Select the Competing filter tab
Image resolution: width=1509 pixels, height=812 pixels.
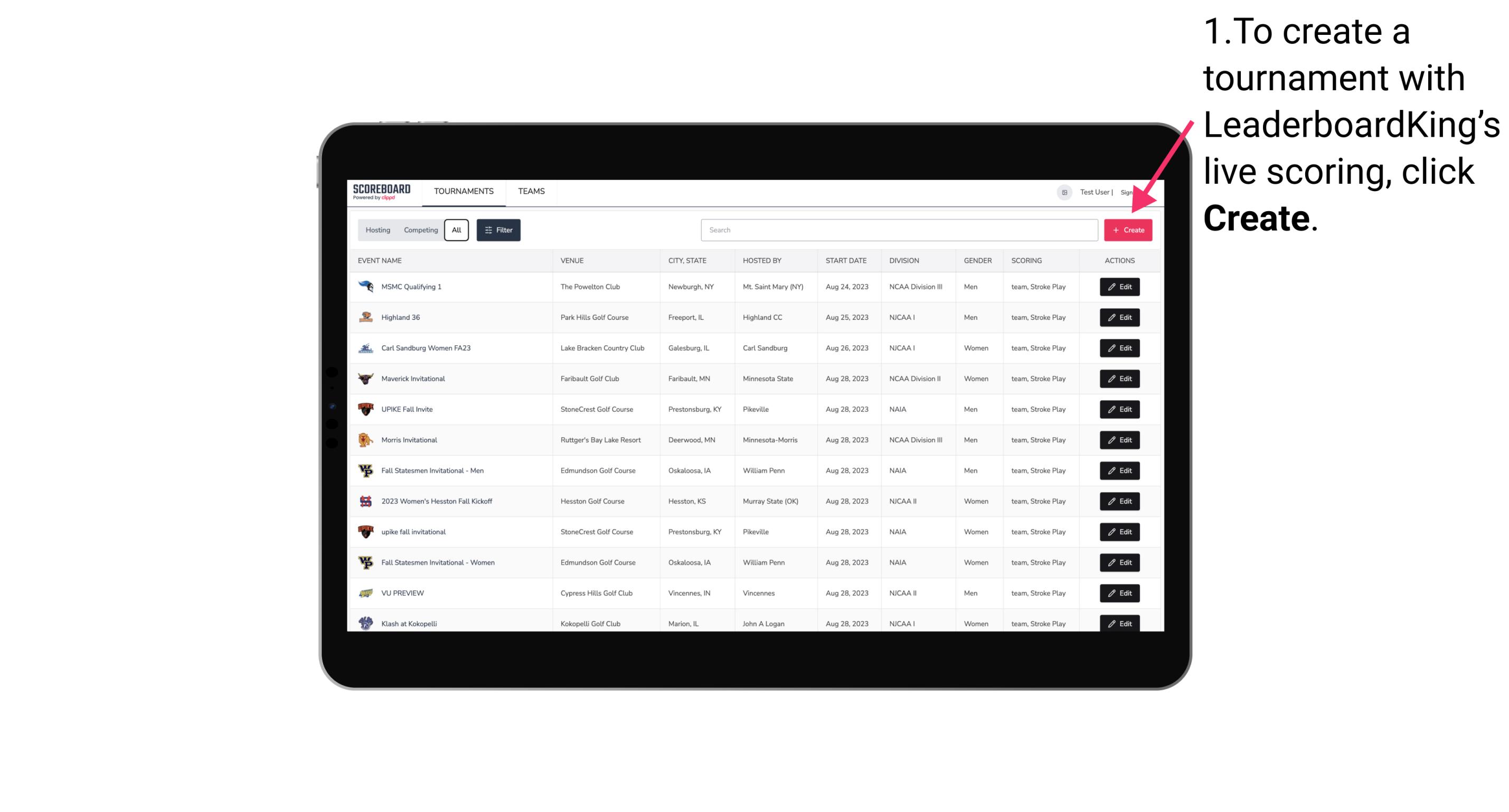point(420,230)
